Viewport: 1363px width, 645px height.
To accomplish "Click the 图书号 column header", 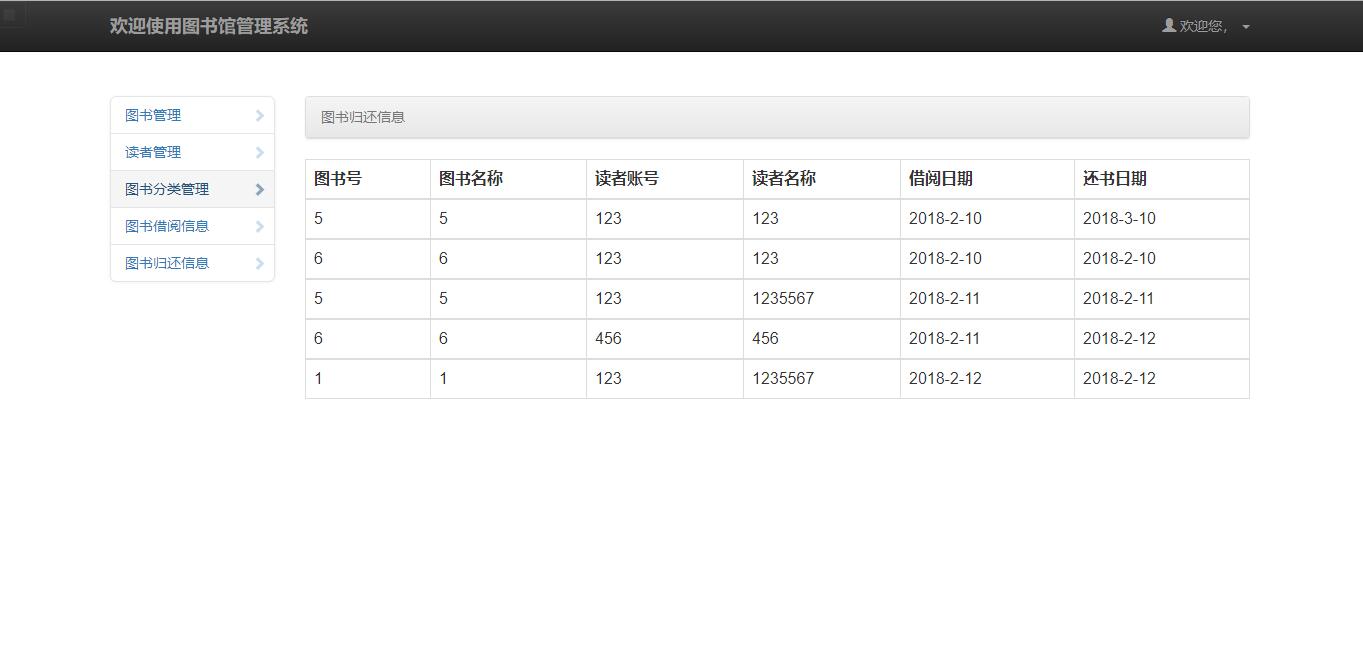I will coord(338,179).
